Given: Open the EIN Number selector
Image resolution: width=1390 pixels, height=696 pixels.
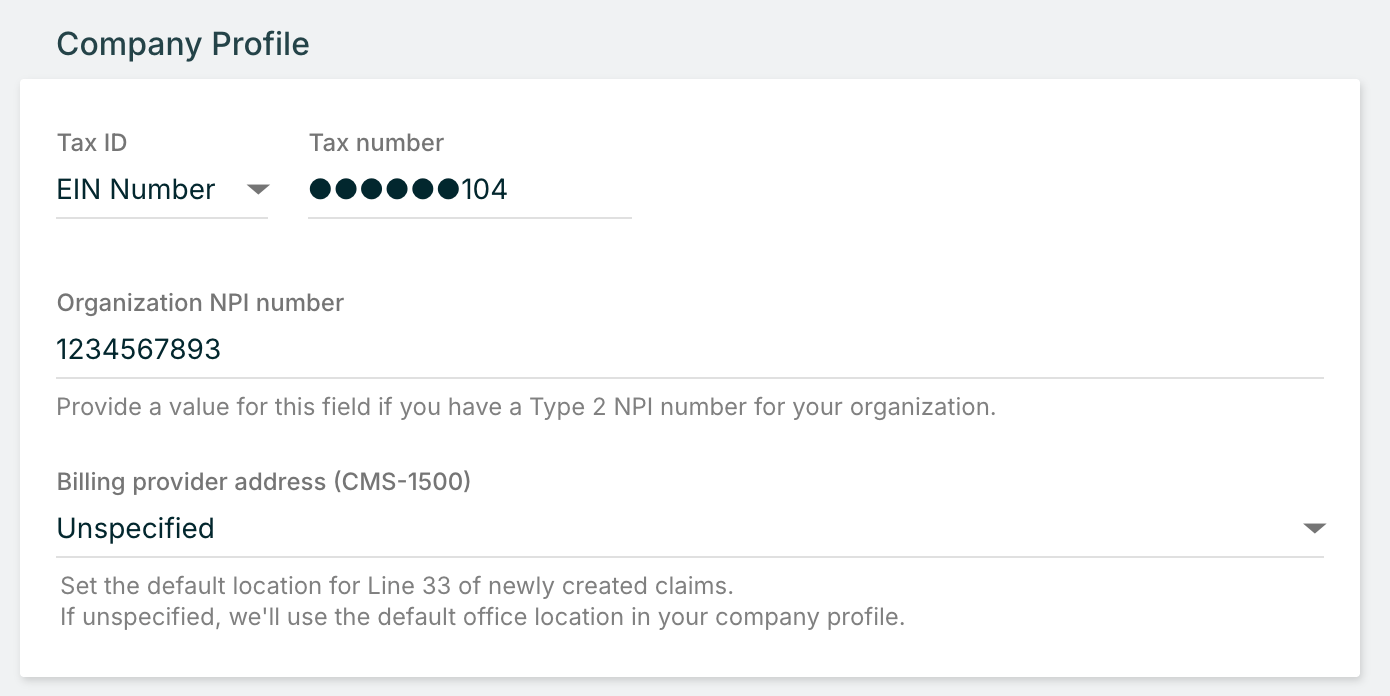Looking at the screenshot, I should [160, 189].
